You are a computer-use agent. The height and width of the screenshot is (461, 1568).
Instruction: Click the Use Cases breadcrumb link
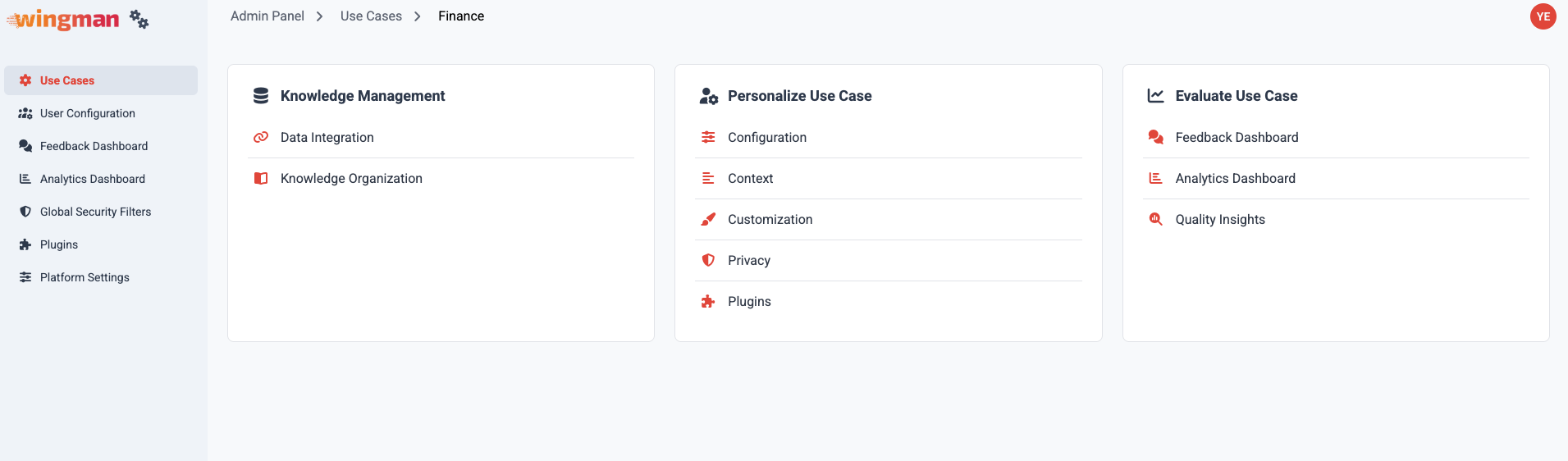(x=371, y=16)
